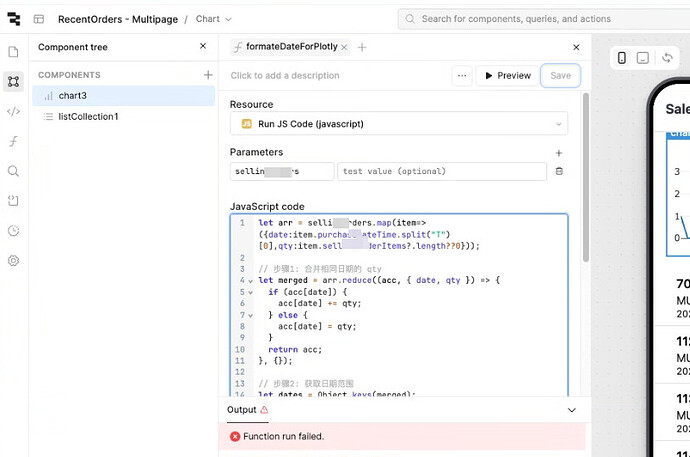Viewport: 690px width, 457px height.
Task: Delete the parameter with trash icon
Action: click(559, 172)
